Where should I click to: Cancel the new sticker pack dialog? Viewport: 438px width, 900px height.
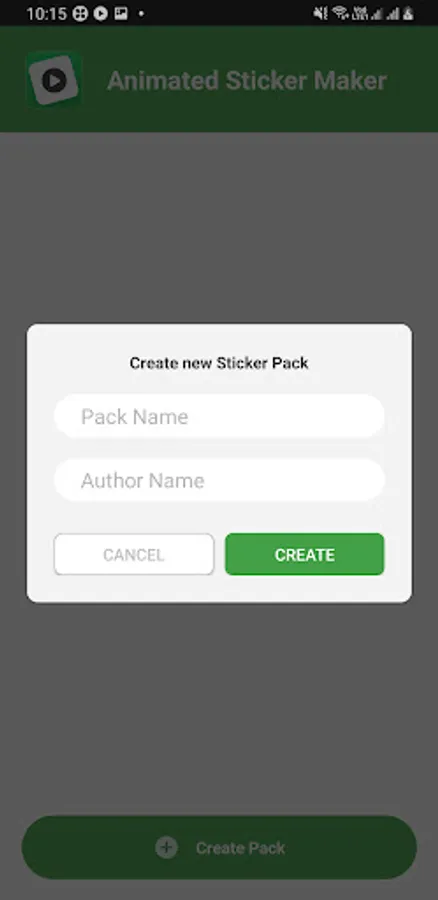click(134, 554)
